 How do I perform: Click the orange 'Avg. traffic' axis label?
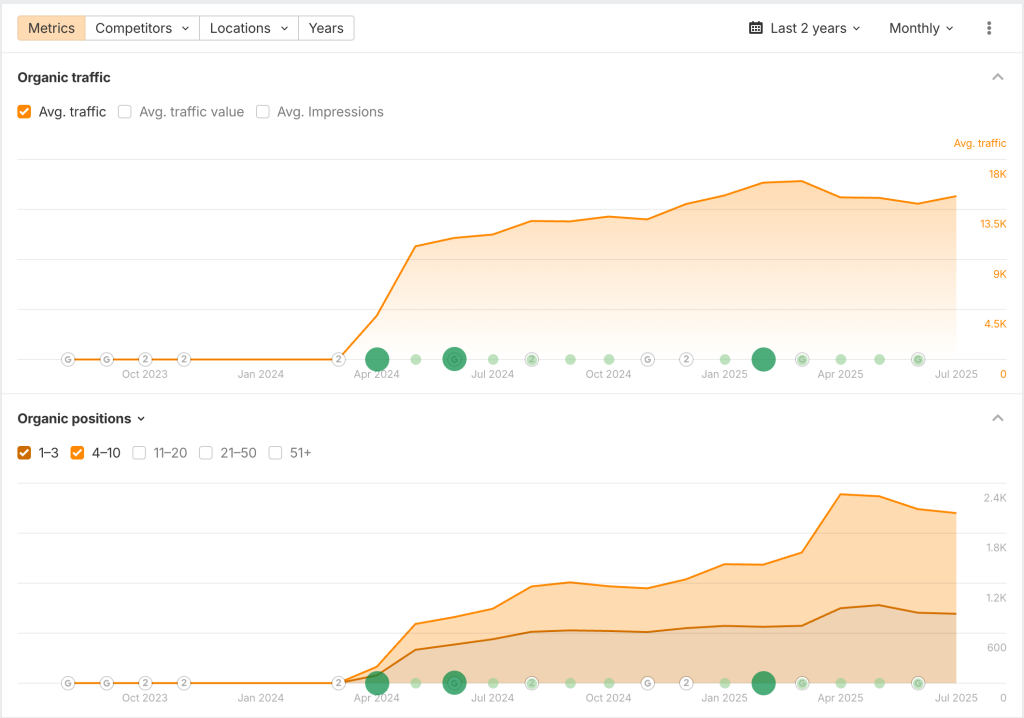[980, 143]
